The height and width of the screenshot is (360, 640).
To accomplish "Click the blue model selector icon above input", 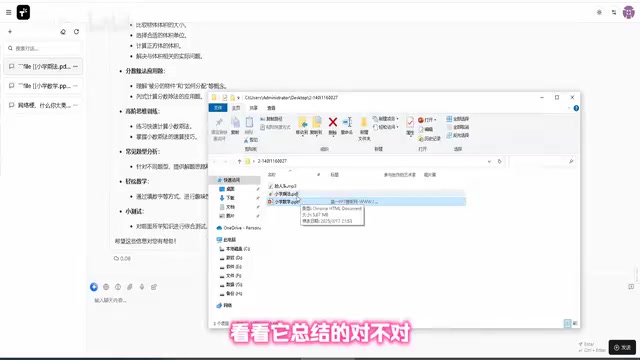I will (94, 287).
